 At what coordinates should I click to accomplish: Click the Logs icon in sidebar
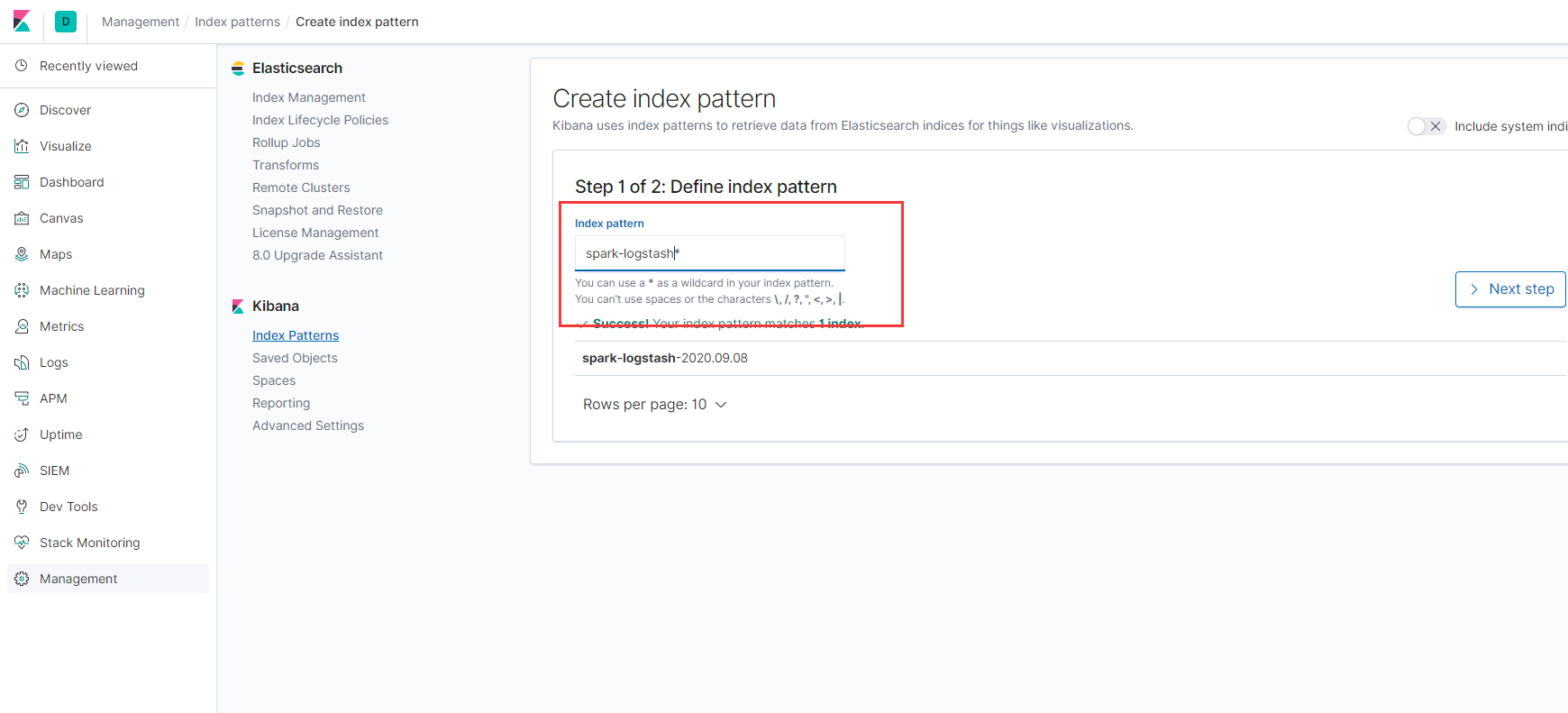pos(22,362)
